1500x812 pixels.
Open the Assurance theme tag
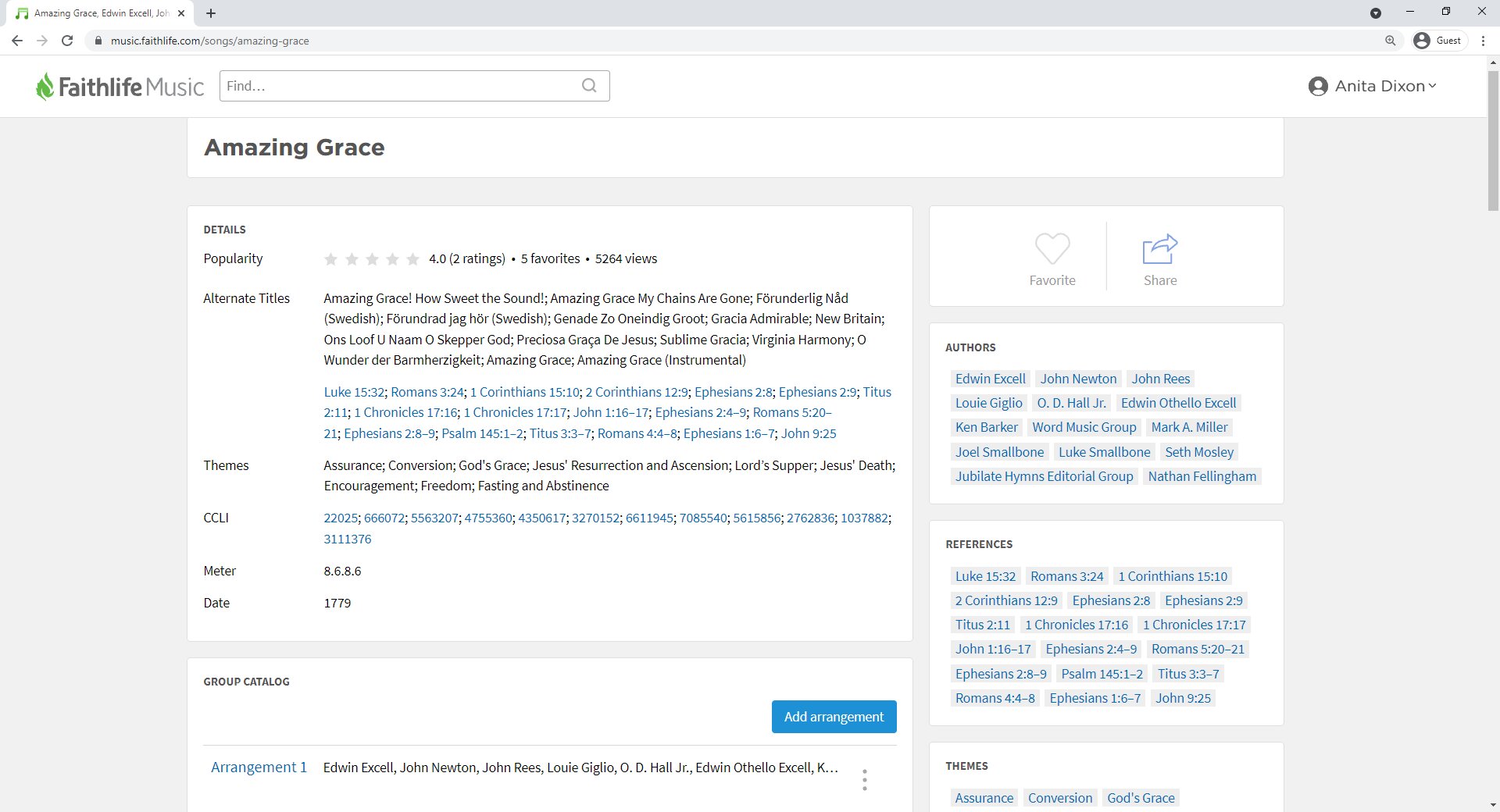point(984,798)
